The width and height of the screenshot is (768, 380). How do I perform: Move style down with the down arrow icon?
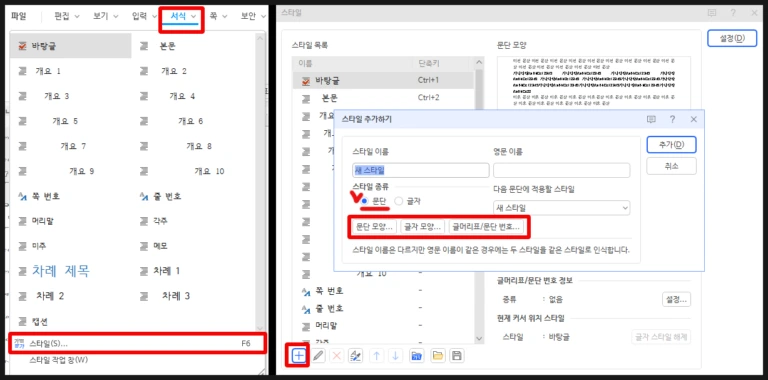pos(395,356)
